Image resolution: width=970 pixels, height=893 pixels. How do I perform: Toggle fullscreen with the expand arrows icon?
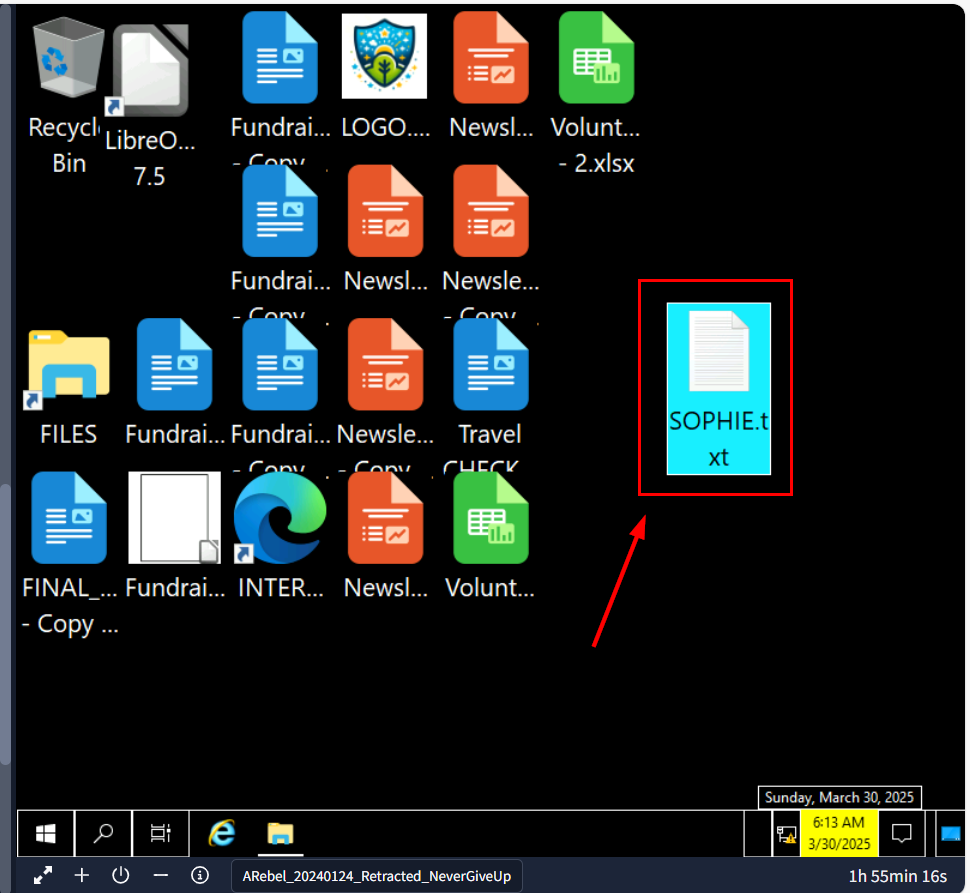43,876
